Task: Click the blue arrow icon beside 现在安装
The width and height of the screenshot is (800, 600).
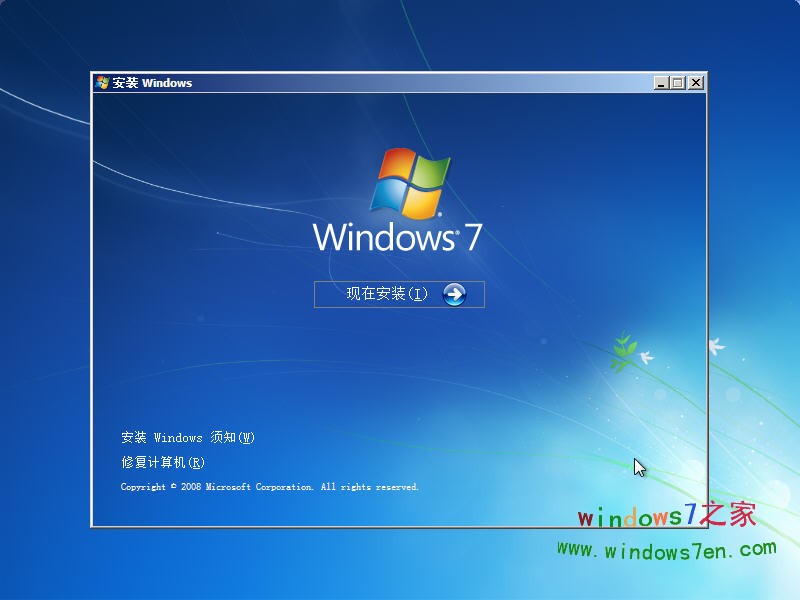Action: pos(453,294)
